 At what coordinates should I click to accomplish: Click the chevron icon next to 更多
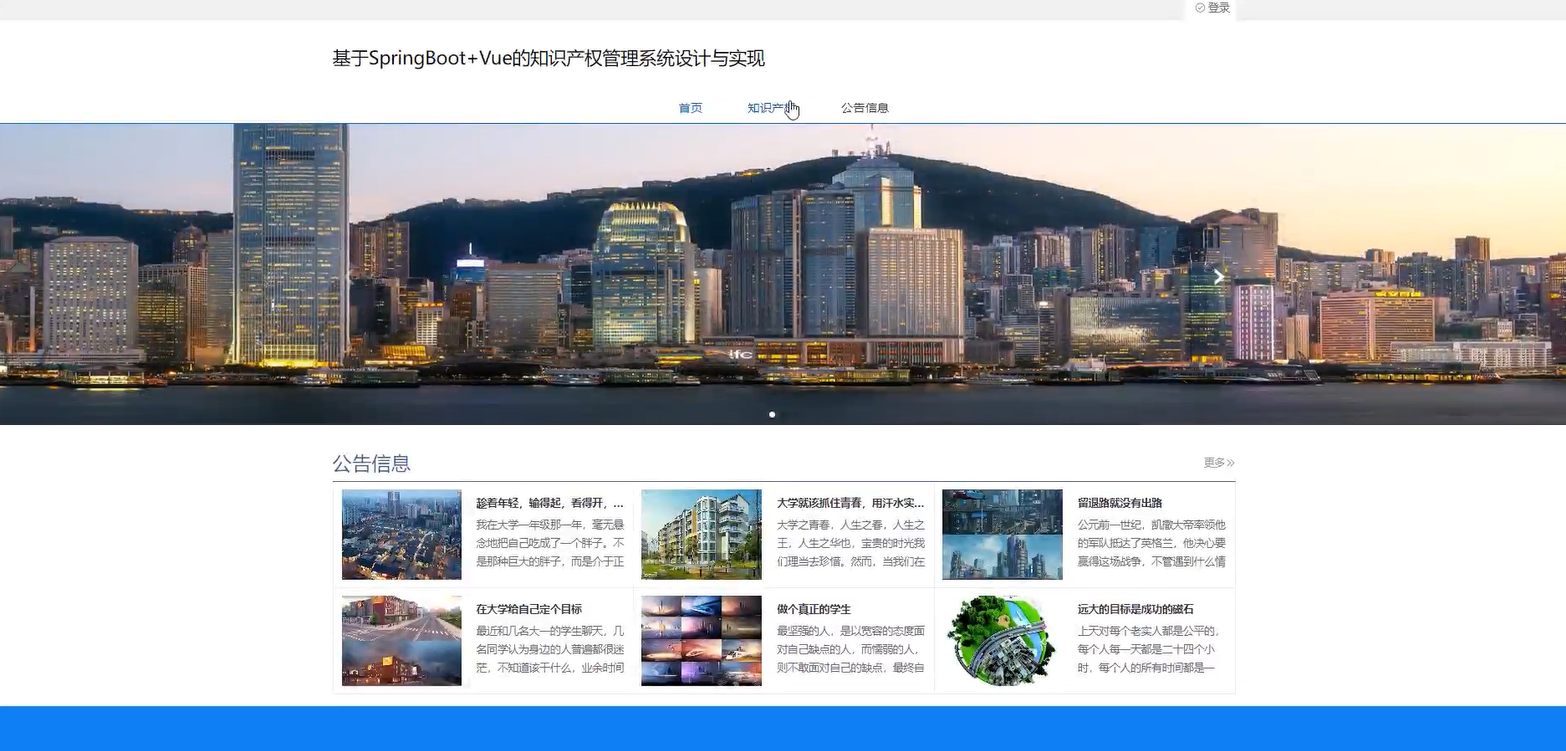pos(1231,462)
